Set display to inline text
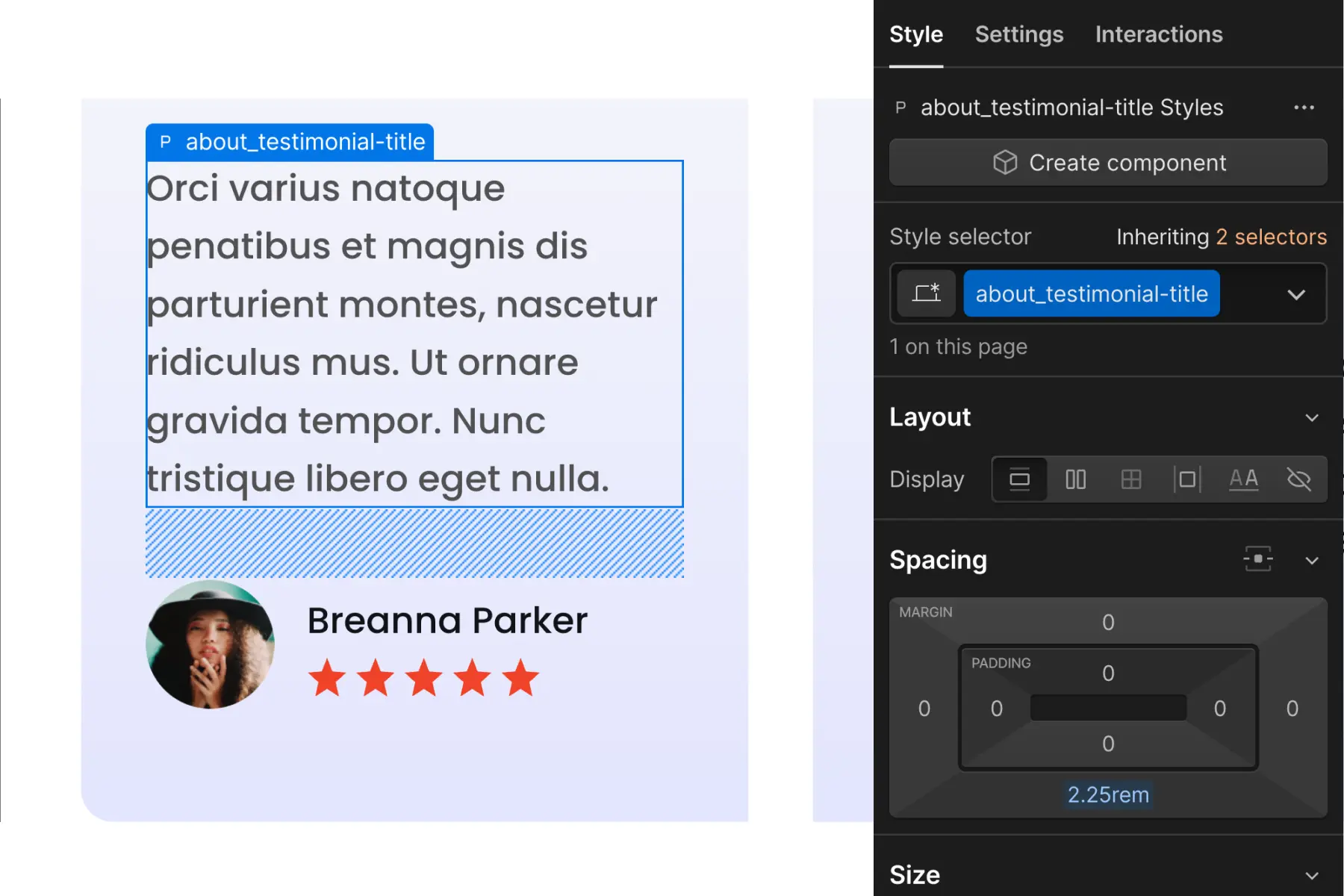The width and height of the screenshot is (1344, 896). coord(1243,479)
